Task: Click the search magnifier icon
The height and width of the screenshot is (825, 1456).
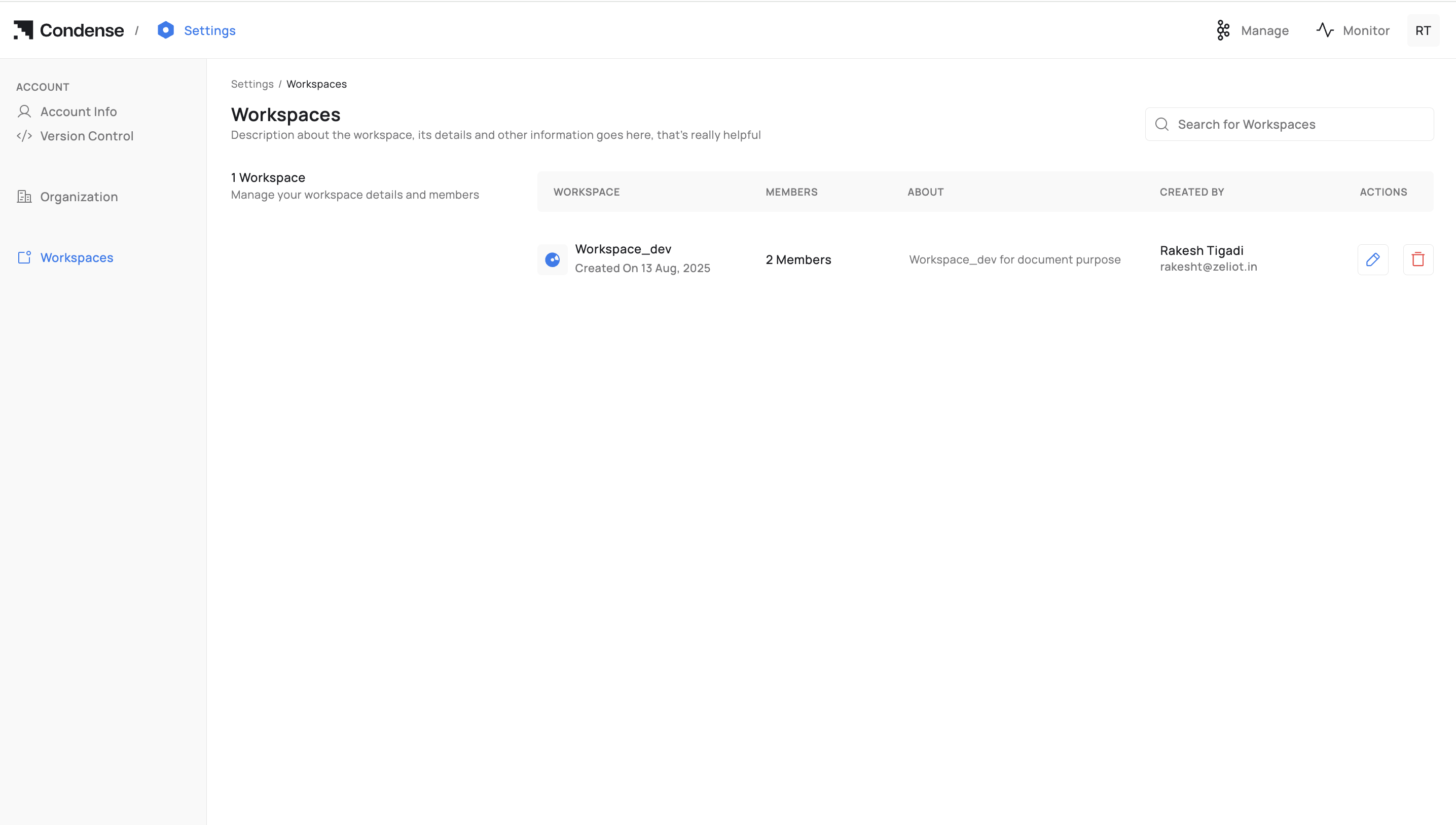Action: 1161,124
